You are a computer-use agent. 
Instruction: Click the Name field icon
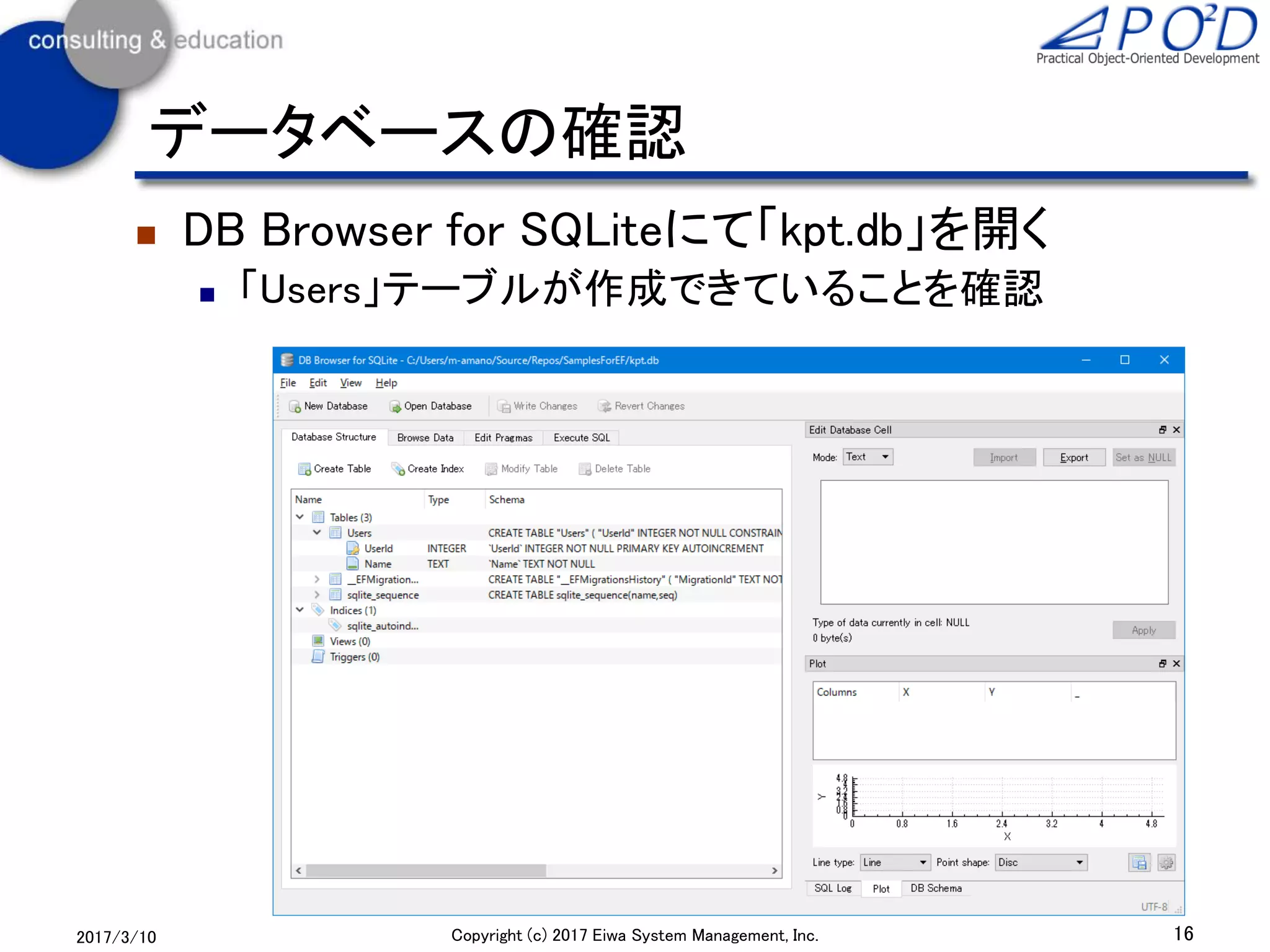pyautogui.click(x=353, y=563)
